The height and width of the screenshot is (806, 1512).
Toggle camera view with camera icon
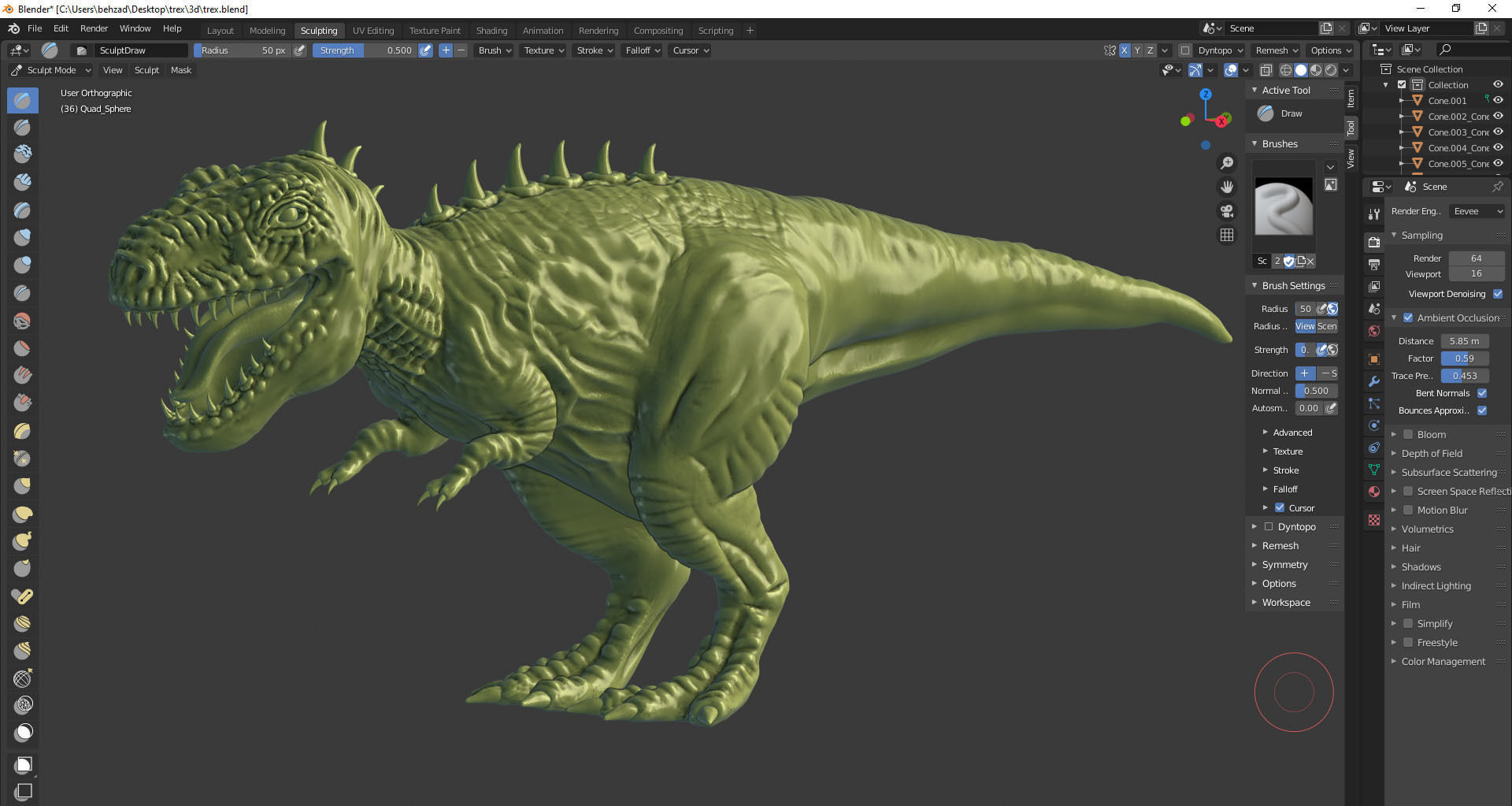pyautogui.click(x=1227, y=211)
